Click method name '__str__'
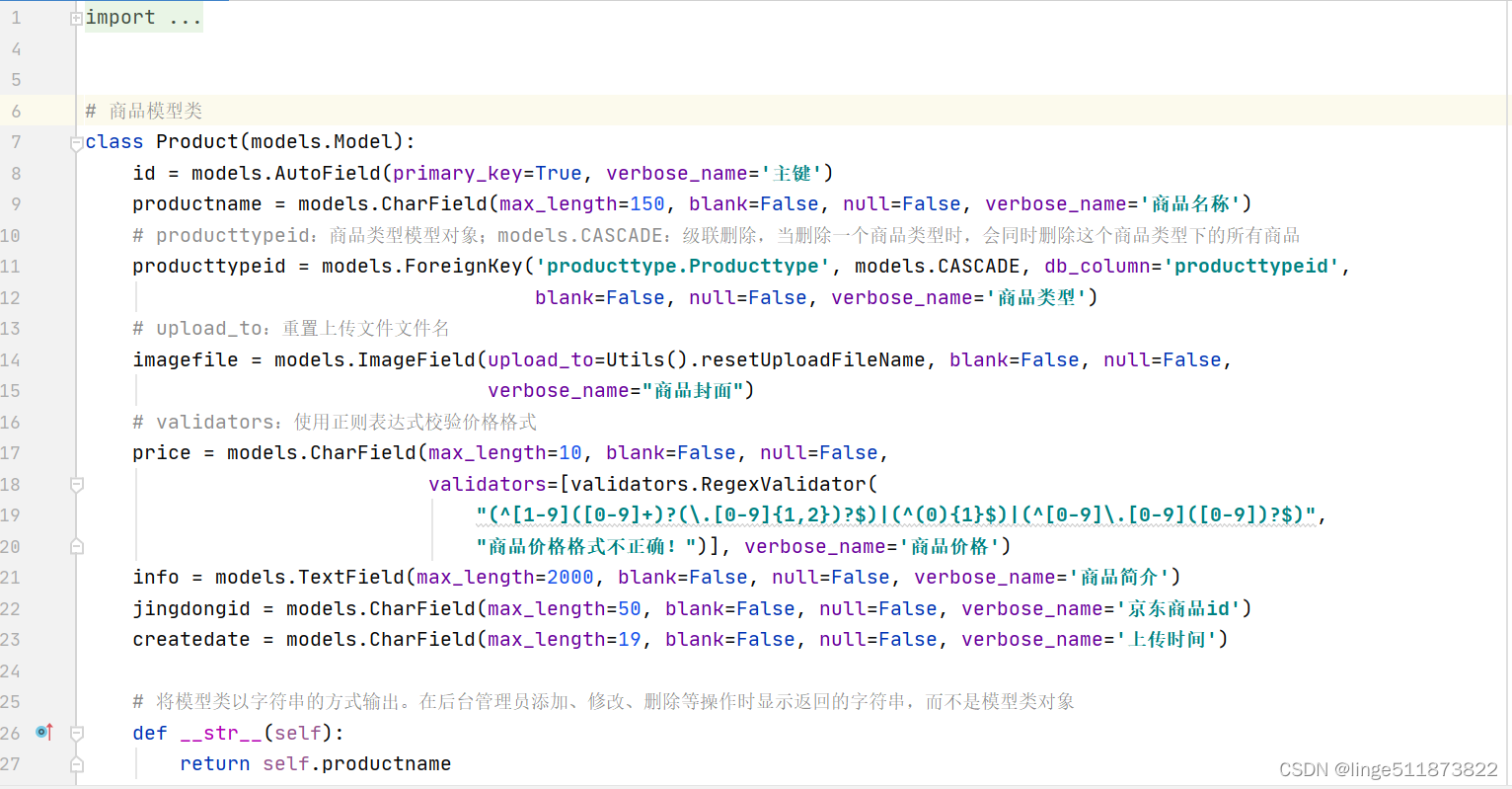This screenshot has height=789, width=1512. click(x=221, y=733)
